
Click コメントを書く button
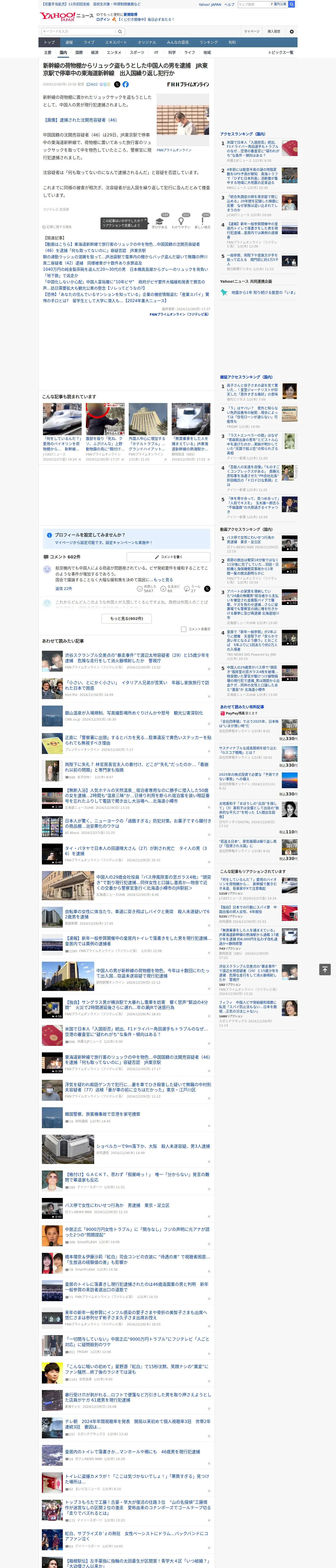coord(168,557)
